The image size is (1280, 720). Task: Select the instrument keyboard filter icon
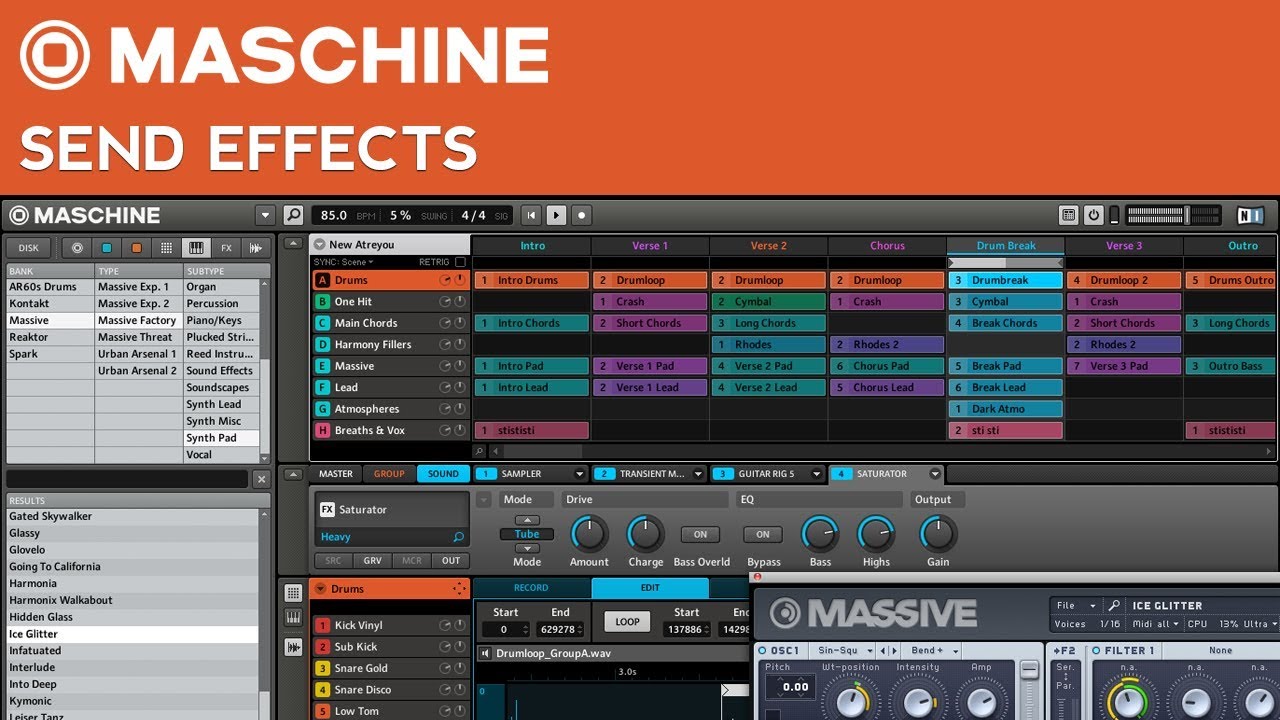click(x=196, y=248)
